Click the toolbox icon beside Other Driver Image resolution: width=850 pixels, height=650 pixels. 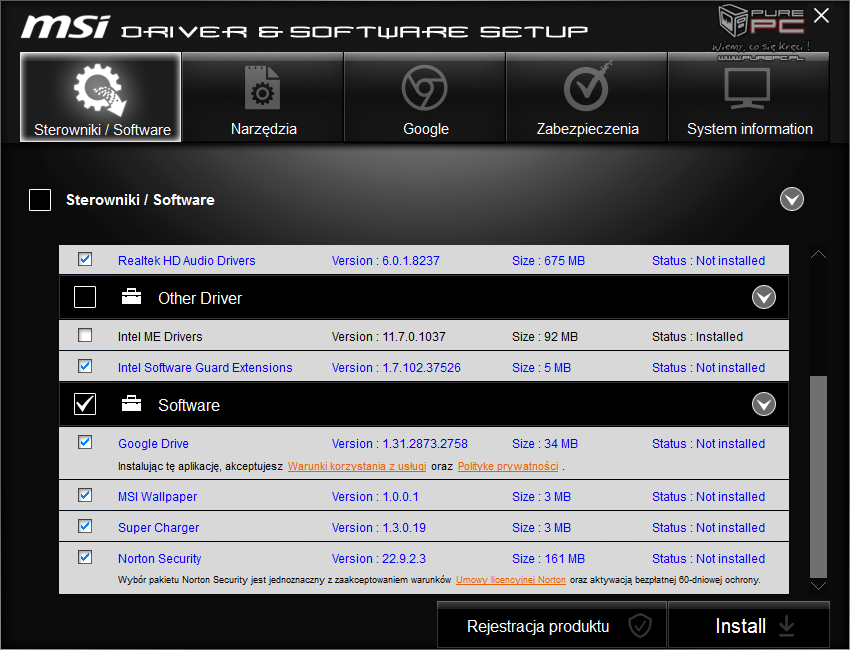131,297
